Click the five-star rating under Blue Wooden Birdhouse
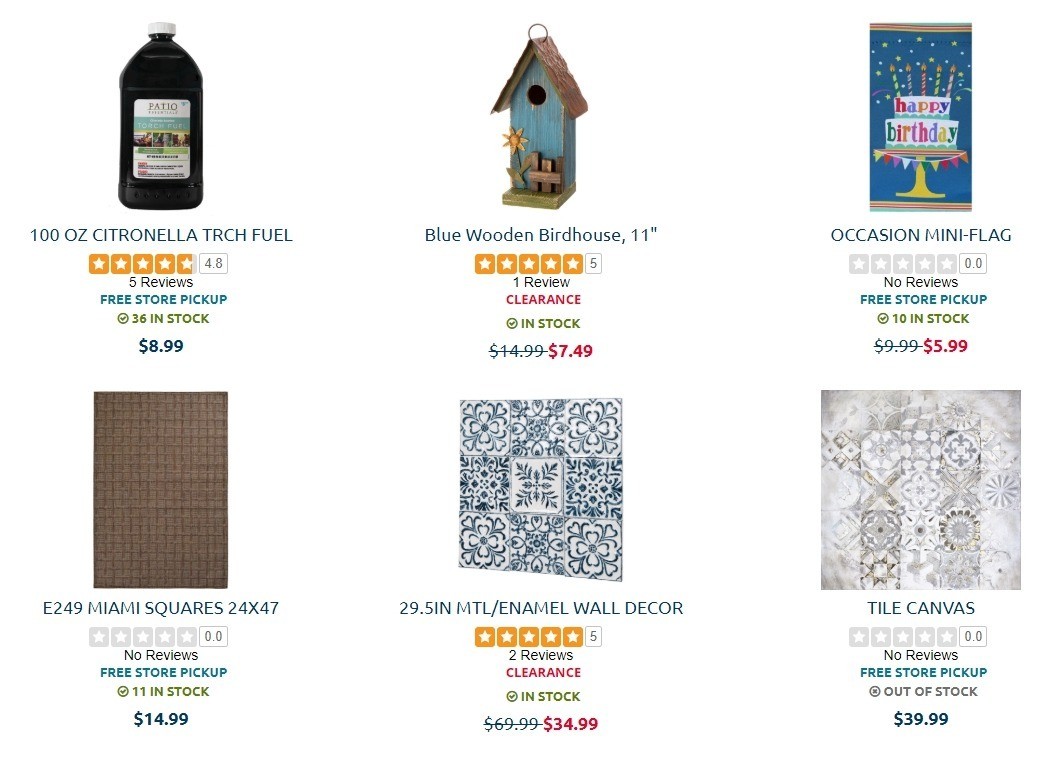The image size is (1059, 779). [528, 264]
